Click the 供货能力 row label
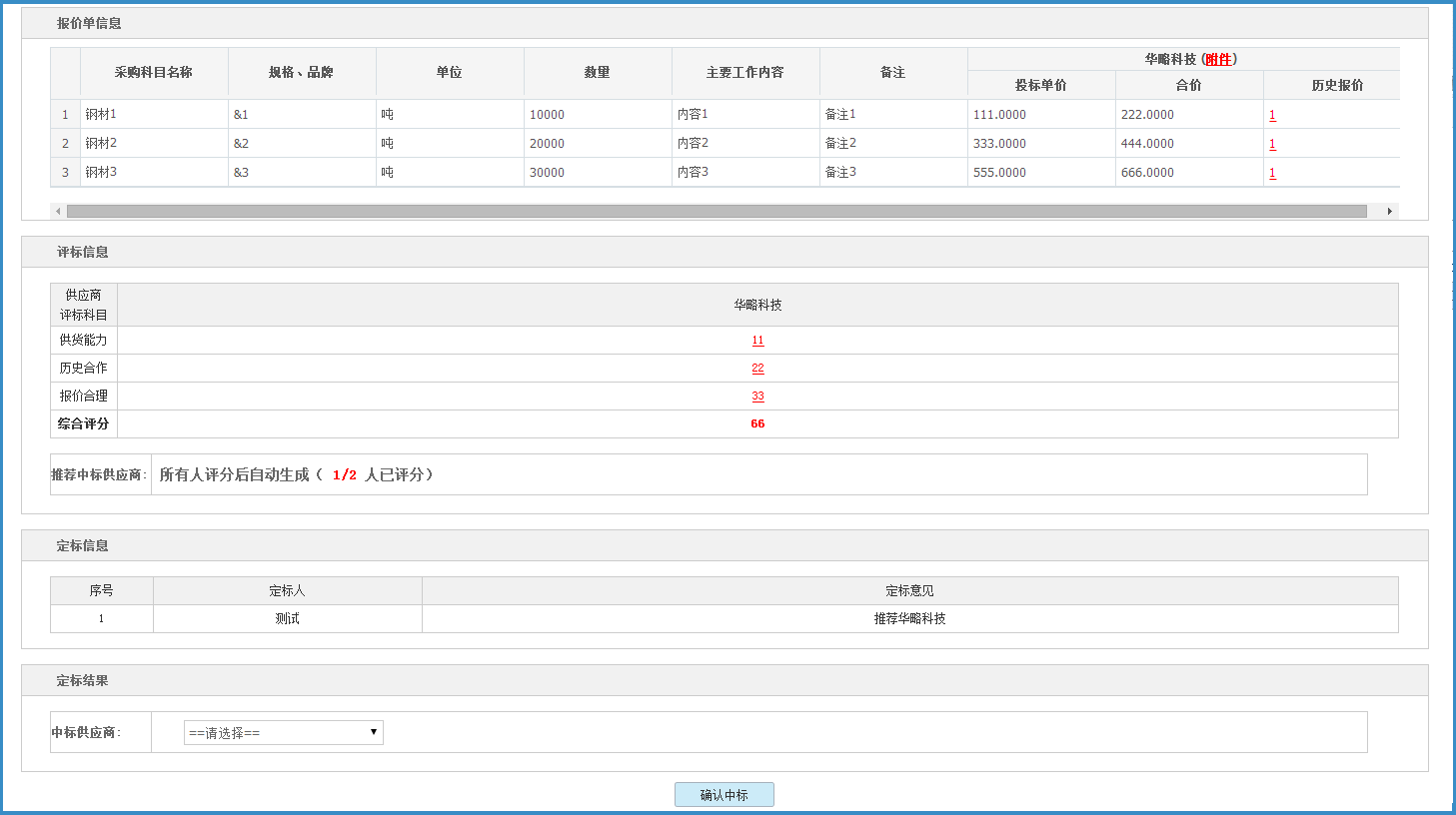 [x=83, y=341]
